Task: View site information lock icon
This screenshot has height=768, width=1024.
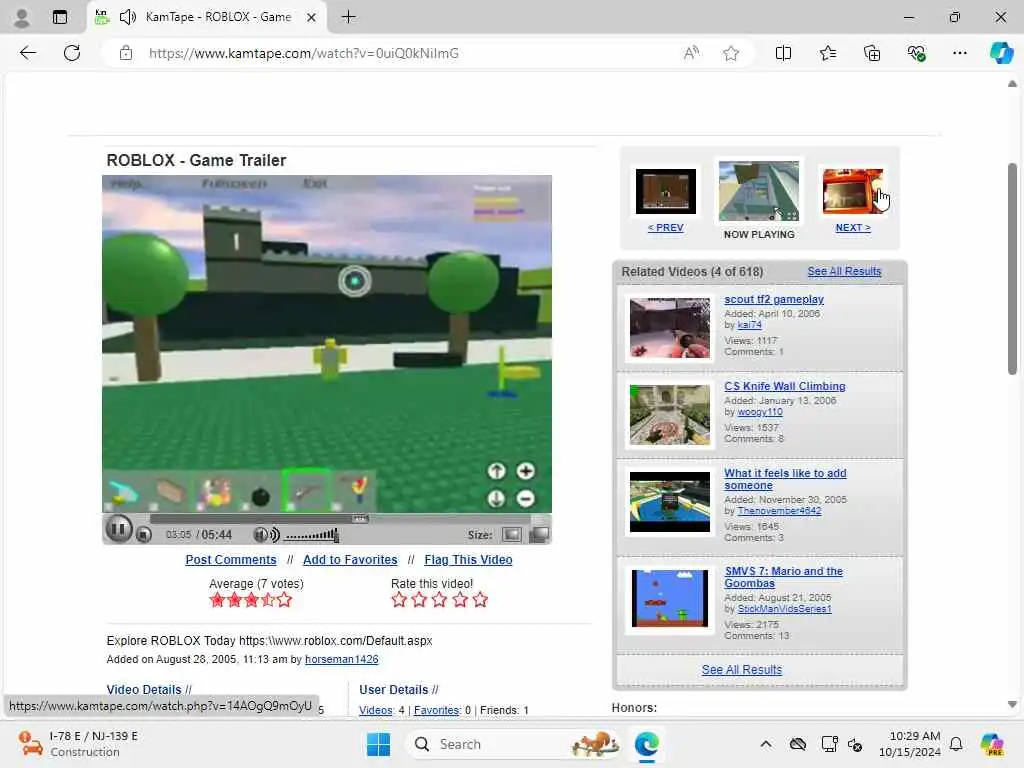Action: [x=126, y=53]
